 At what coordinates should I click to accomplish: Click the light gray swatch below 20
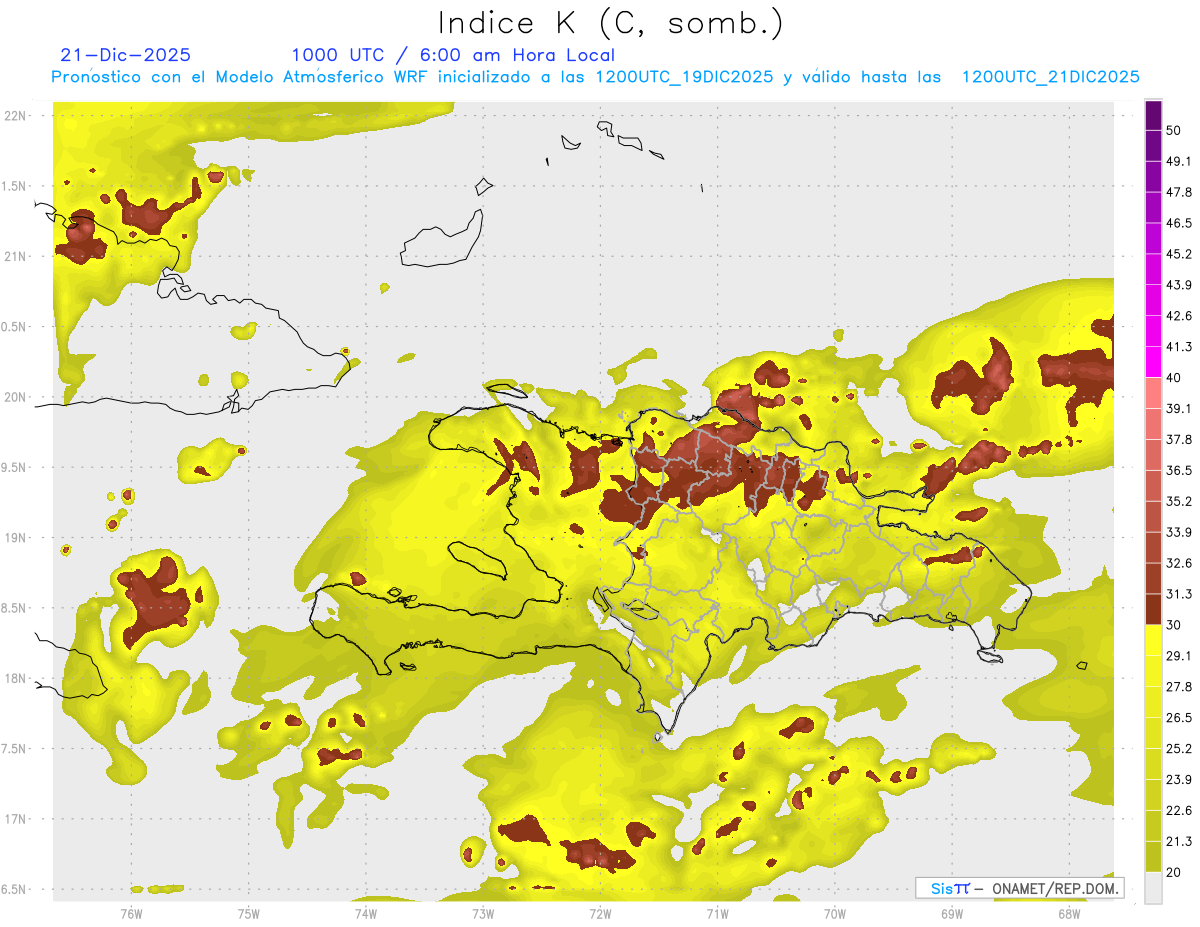(1154, 887)
